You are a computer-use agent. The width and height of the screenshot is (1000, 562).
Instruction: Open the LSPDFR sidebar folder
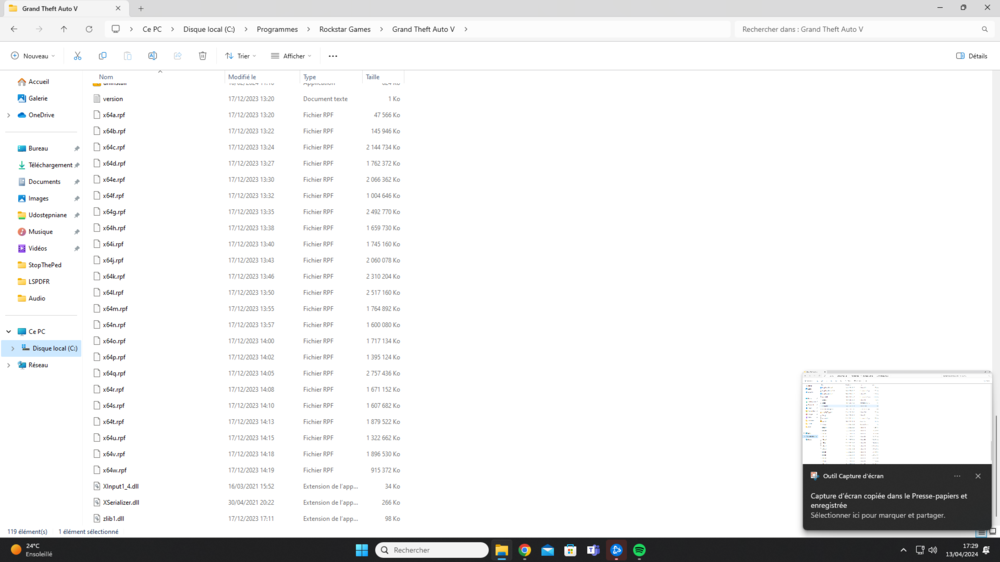pos(39,281)
